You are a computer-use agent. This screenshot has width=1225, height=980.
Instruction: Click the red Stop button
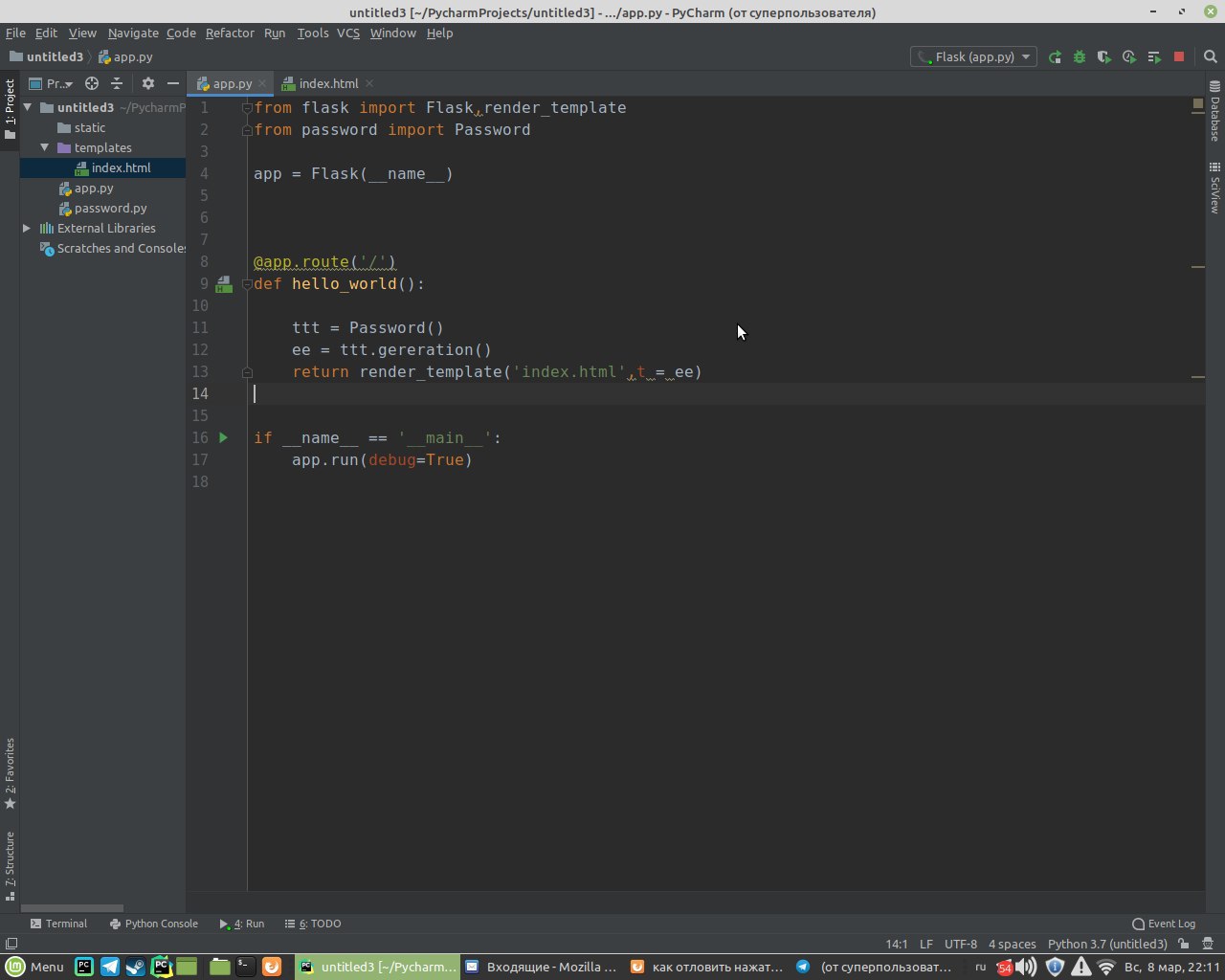tap(1179, 57)
